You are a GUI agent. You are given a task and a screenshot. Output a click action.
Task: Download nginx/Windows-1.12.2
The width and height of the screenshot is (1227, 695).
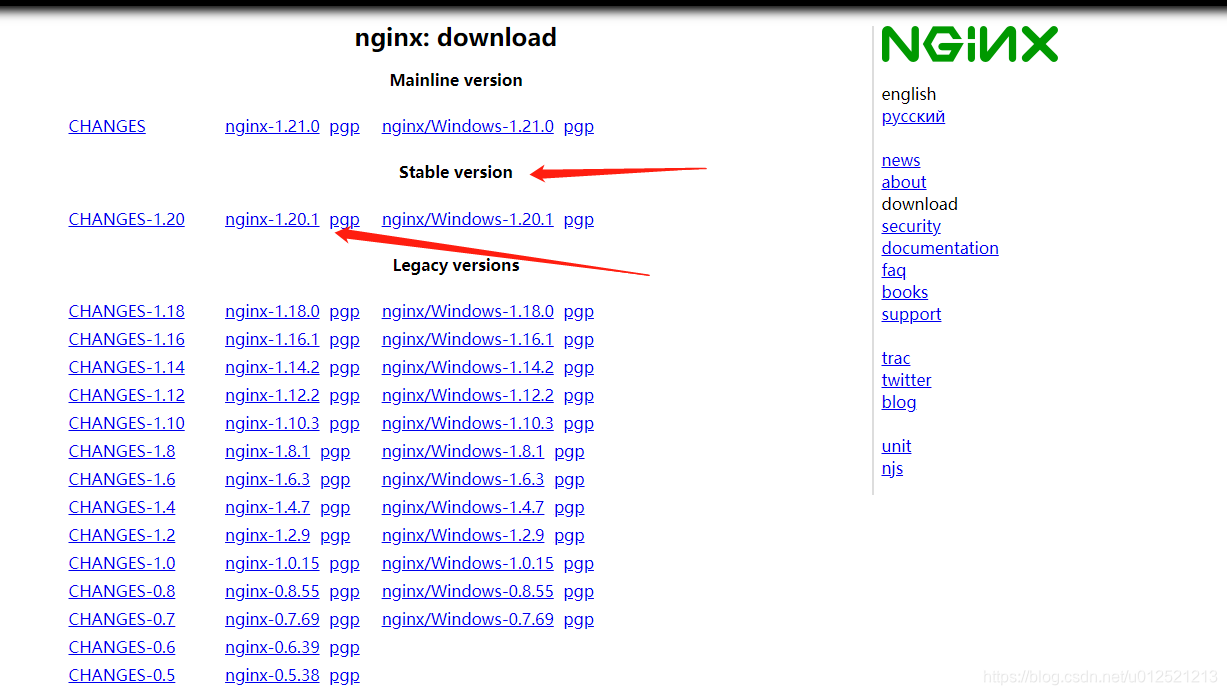tap(468, 396)
